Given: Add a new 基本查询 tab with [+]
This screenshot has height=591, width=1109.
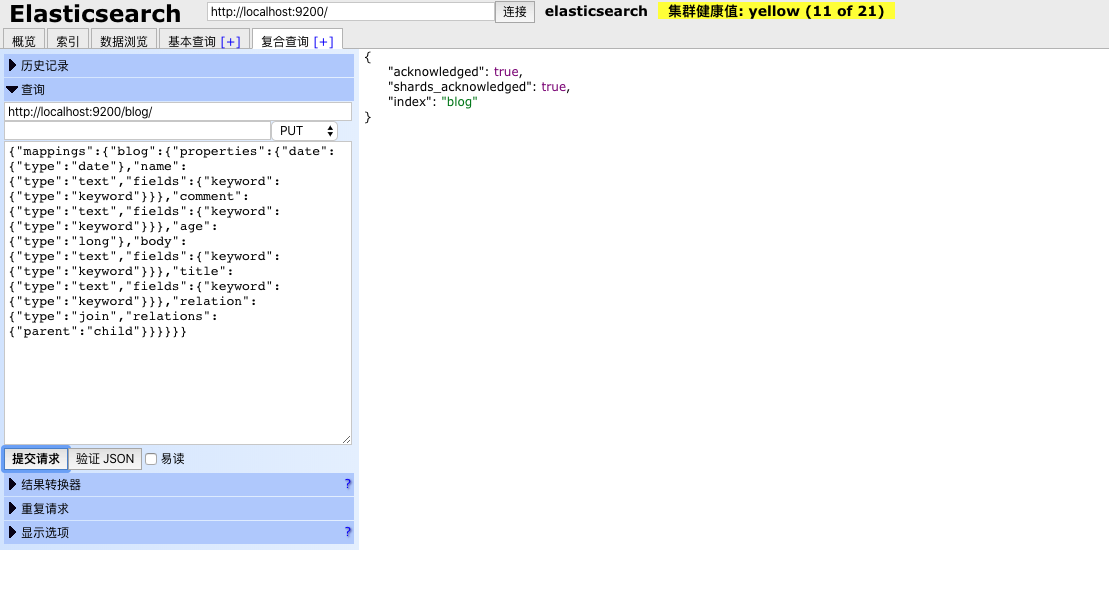Looking at the screenshot, I should click(231, 42).
